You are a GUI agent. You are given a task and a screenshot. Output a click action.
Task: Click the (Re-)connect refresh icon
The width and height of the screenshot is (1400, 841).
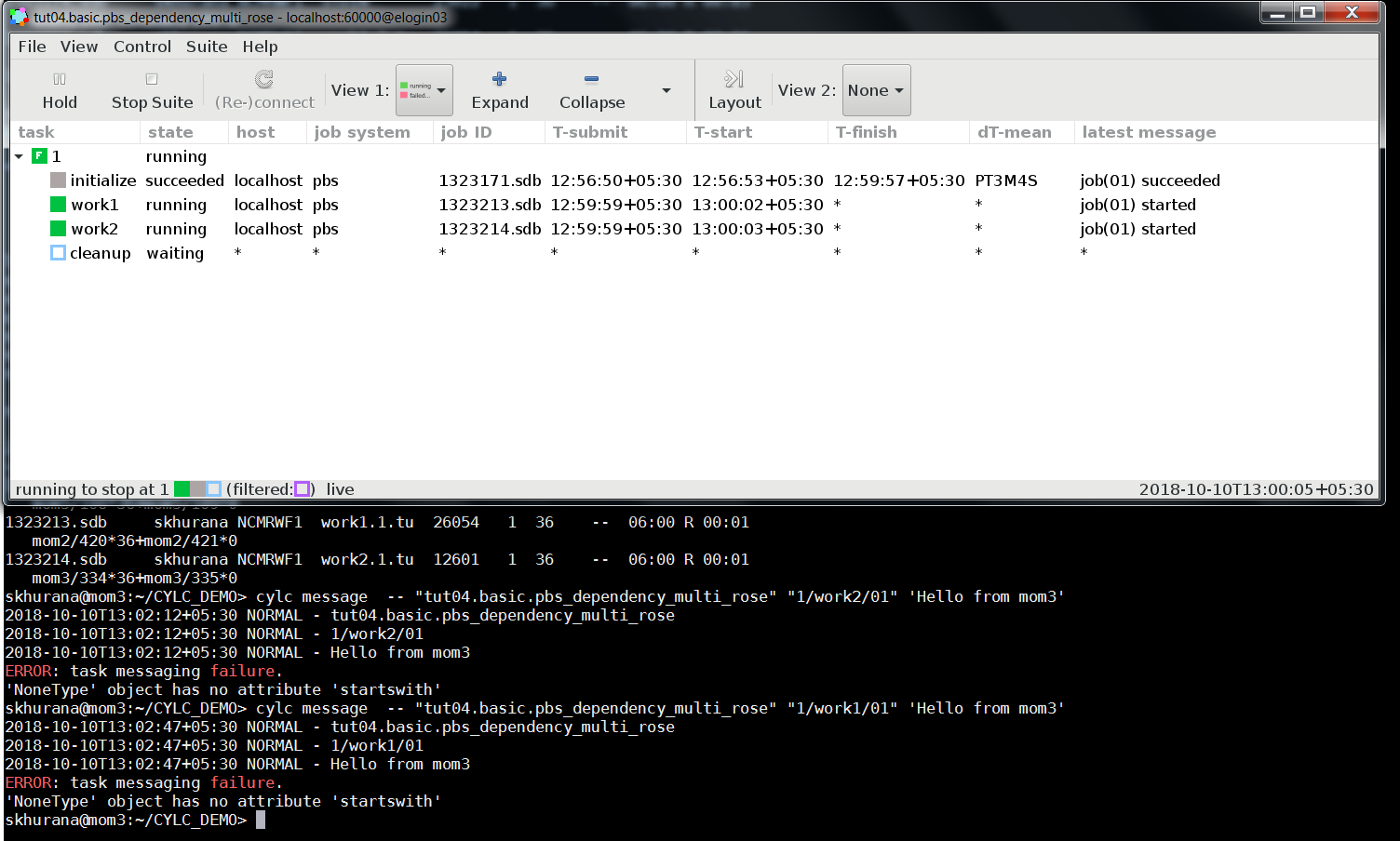(264, 79)
